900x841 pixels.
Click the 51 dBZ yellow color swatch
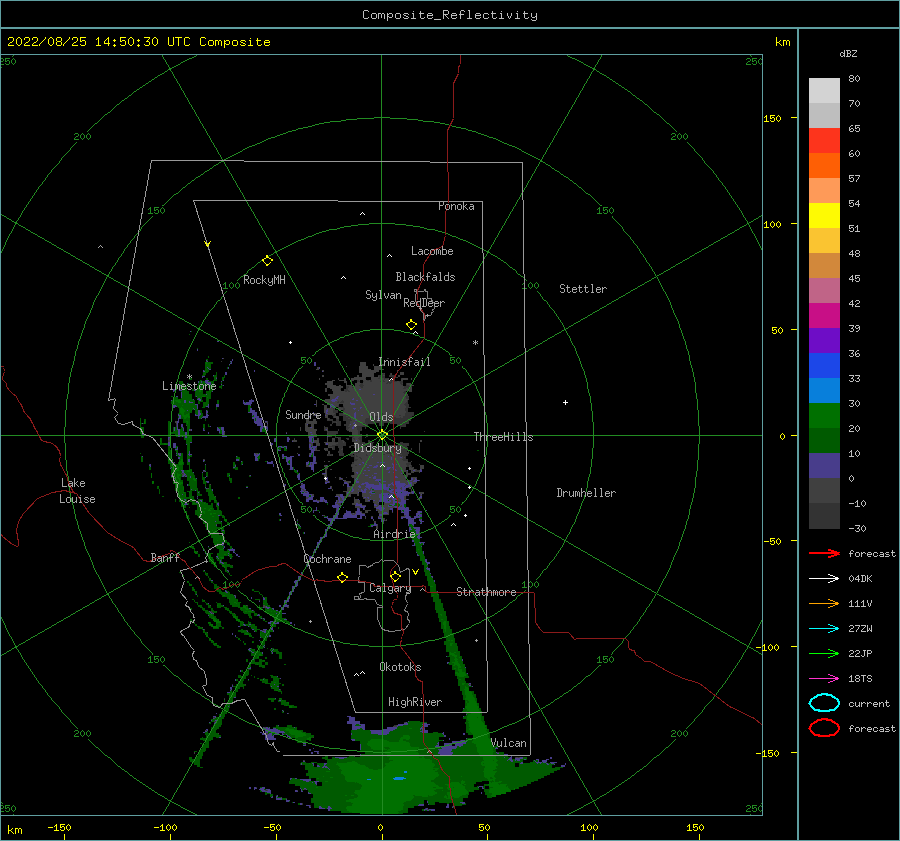pos(824,216)
